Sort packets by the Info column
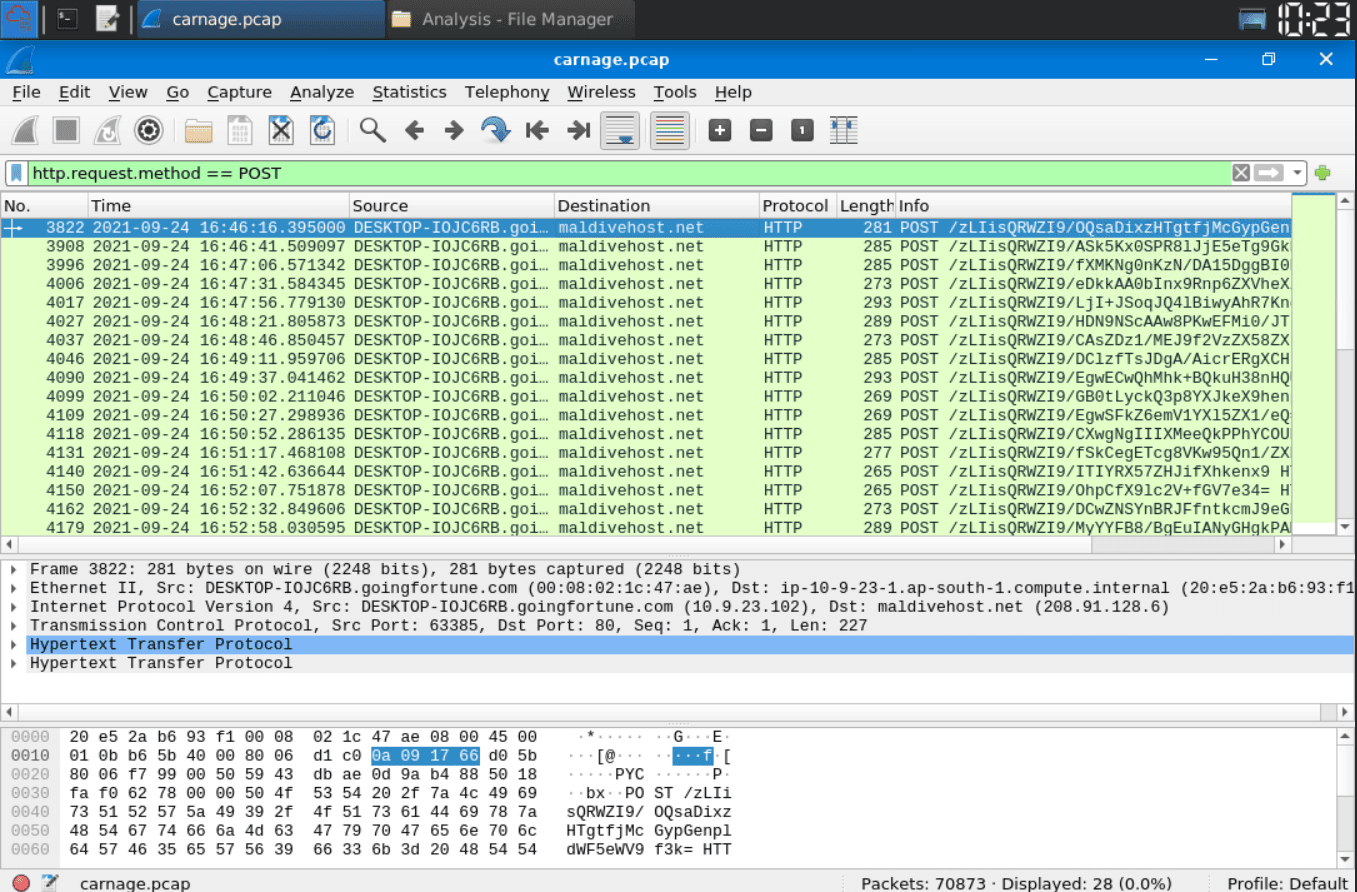1357x892 pixels. [x=1094, y=205]
